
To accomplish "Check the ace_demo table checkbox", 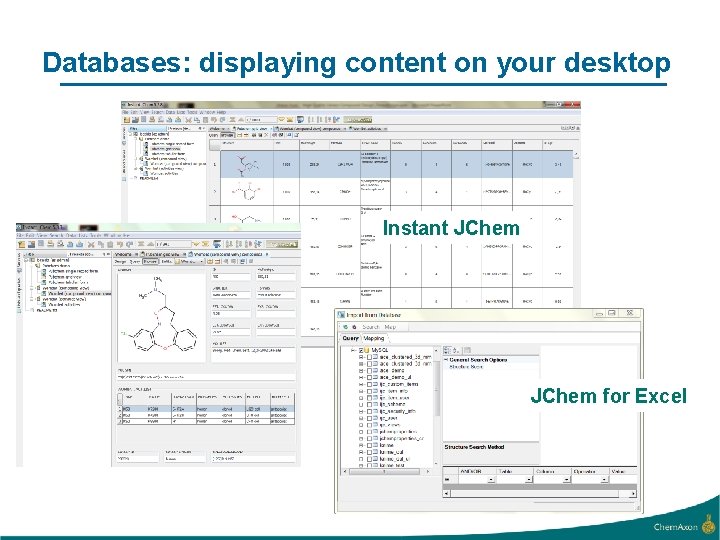I will [x=370, y=371].
